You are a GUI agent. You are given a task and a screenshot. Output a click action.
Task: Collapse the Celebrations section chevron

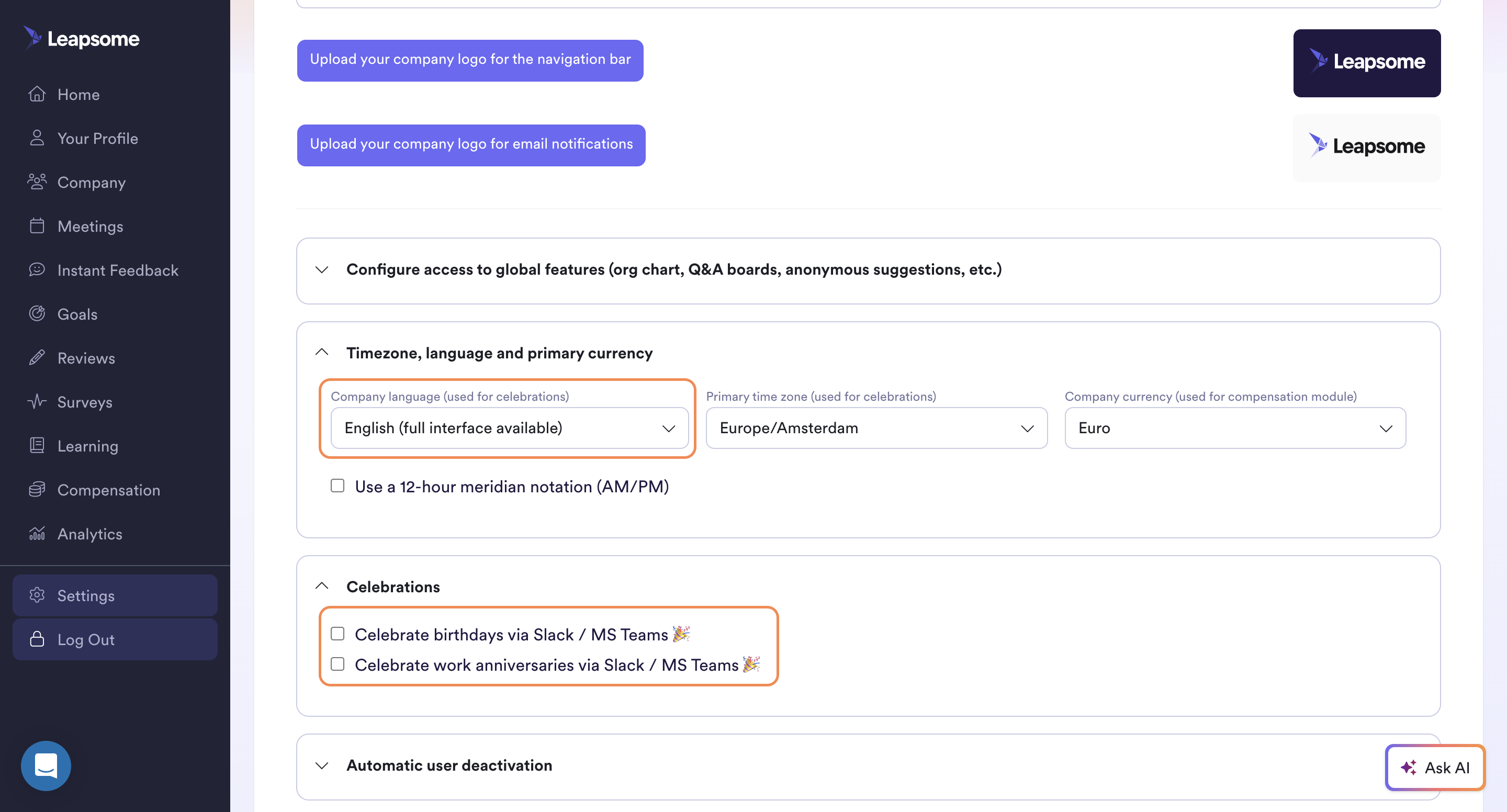point(322,585)
